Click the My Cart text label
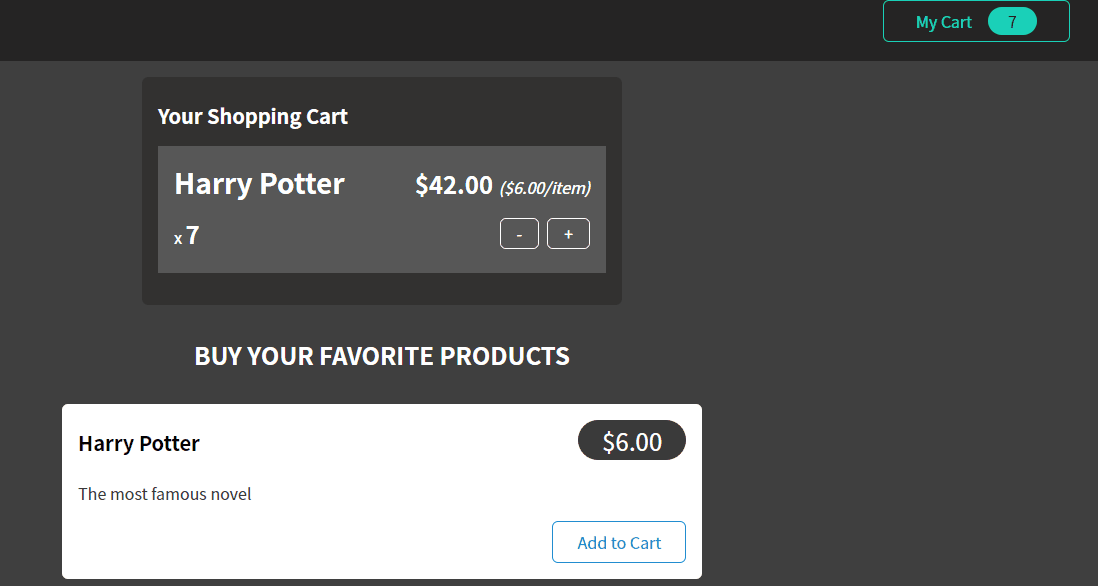This screenshot has width=1098, height=586. click(943, 22)
